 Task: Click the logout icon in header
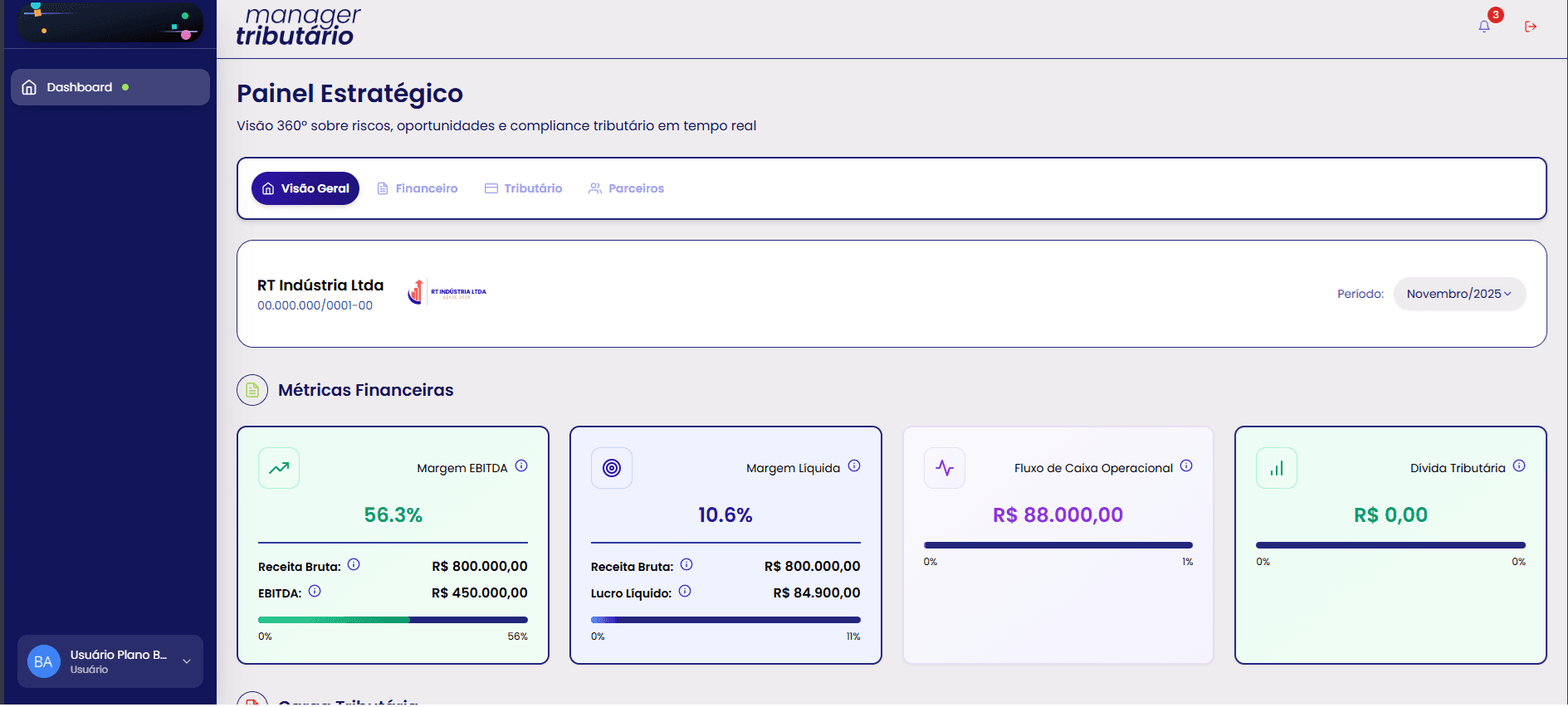coord(1531,27)
